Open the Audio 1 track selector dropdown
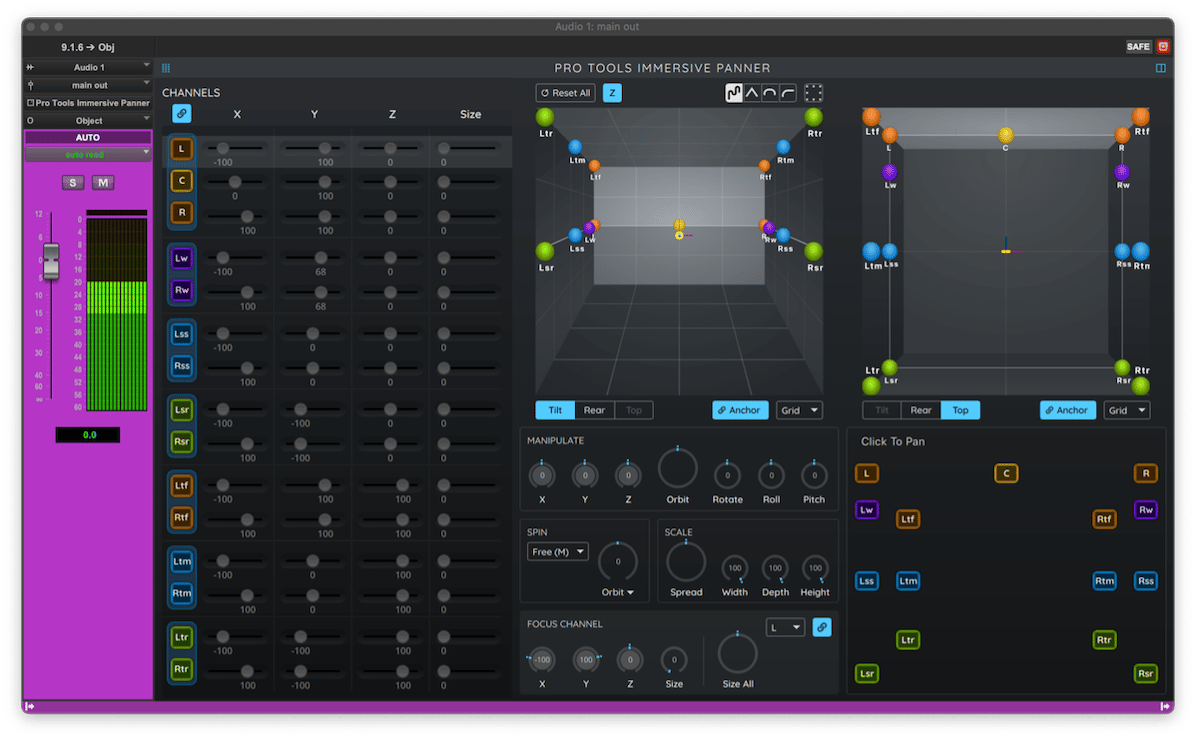This screenshot has width=1200, height=741. pyautogui.click(x=88, y=67)
